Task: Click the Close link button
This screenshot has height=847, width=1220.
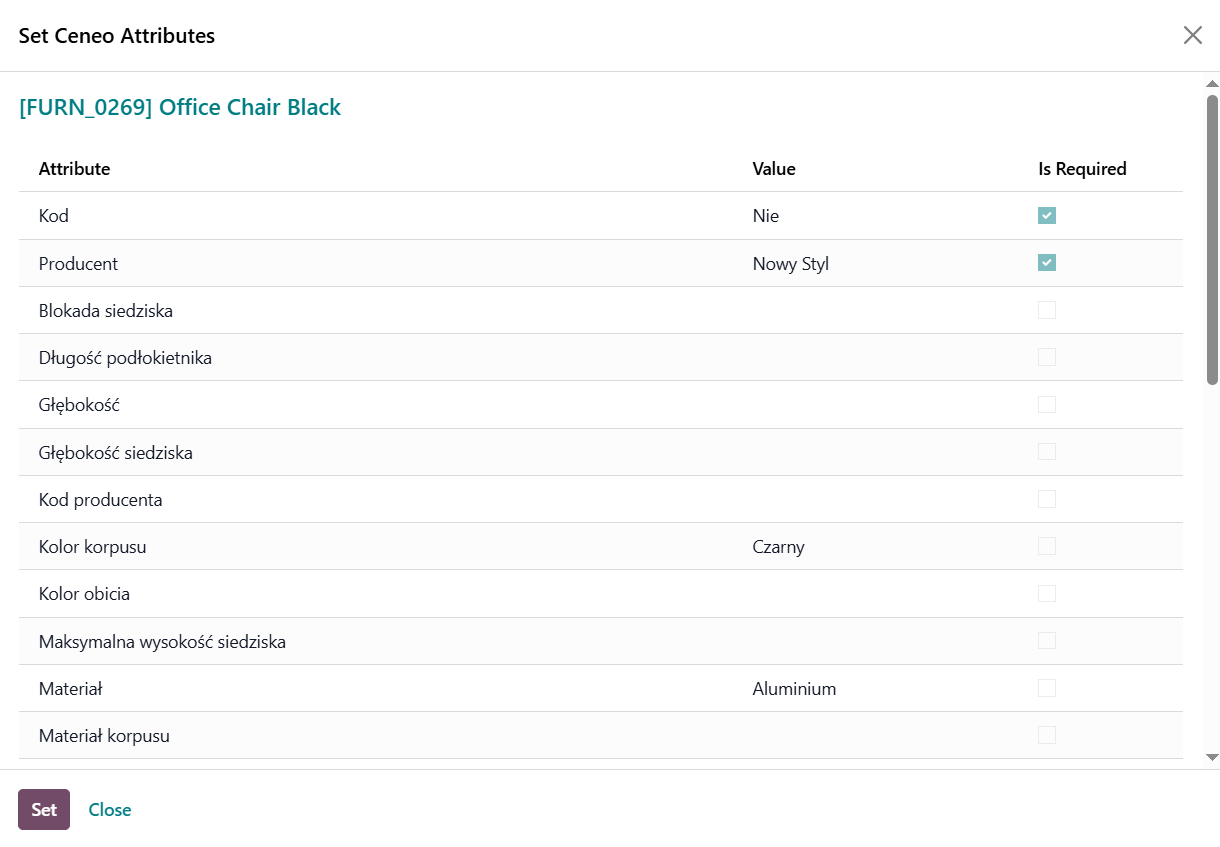Action: click(x=110, y=810)
